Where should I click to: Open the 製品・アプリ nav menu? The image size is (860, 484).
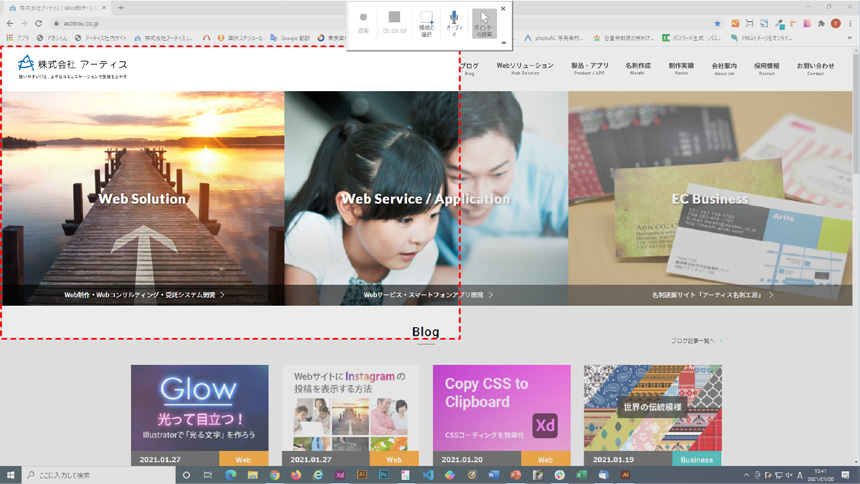point(590,68)
